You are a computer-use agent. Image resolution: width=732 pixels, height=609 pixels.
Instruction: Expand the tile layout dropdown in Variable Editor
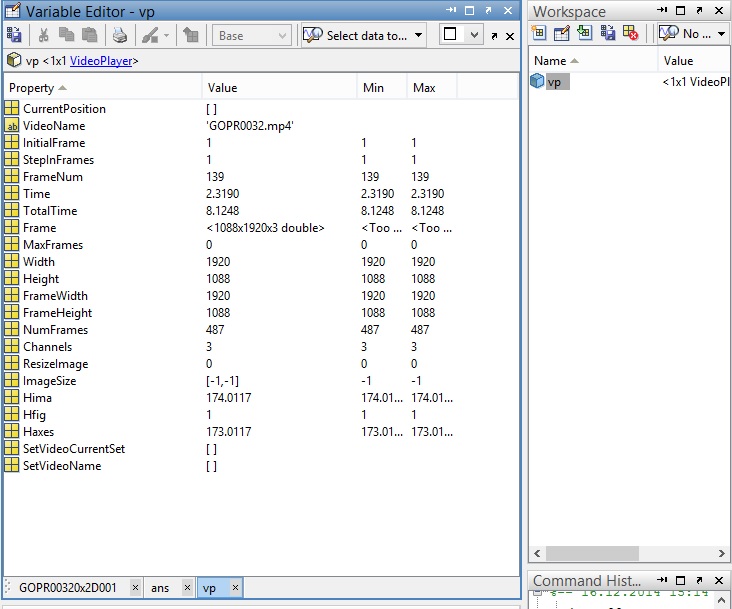coord(474,35)
